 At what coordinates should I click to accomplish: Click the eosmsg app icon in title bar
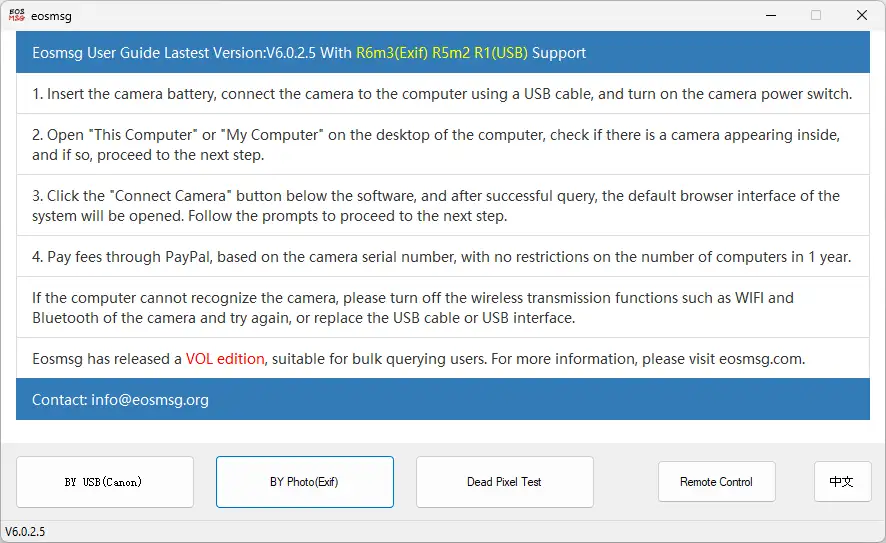[17, 15]
